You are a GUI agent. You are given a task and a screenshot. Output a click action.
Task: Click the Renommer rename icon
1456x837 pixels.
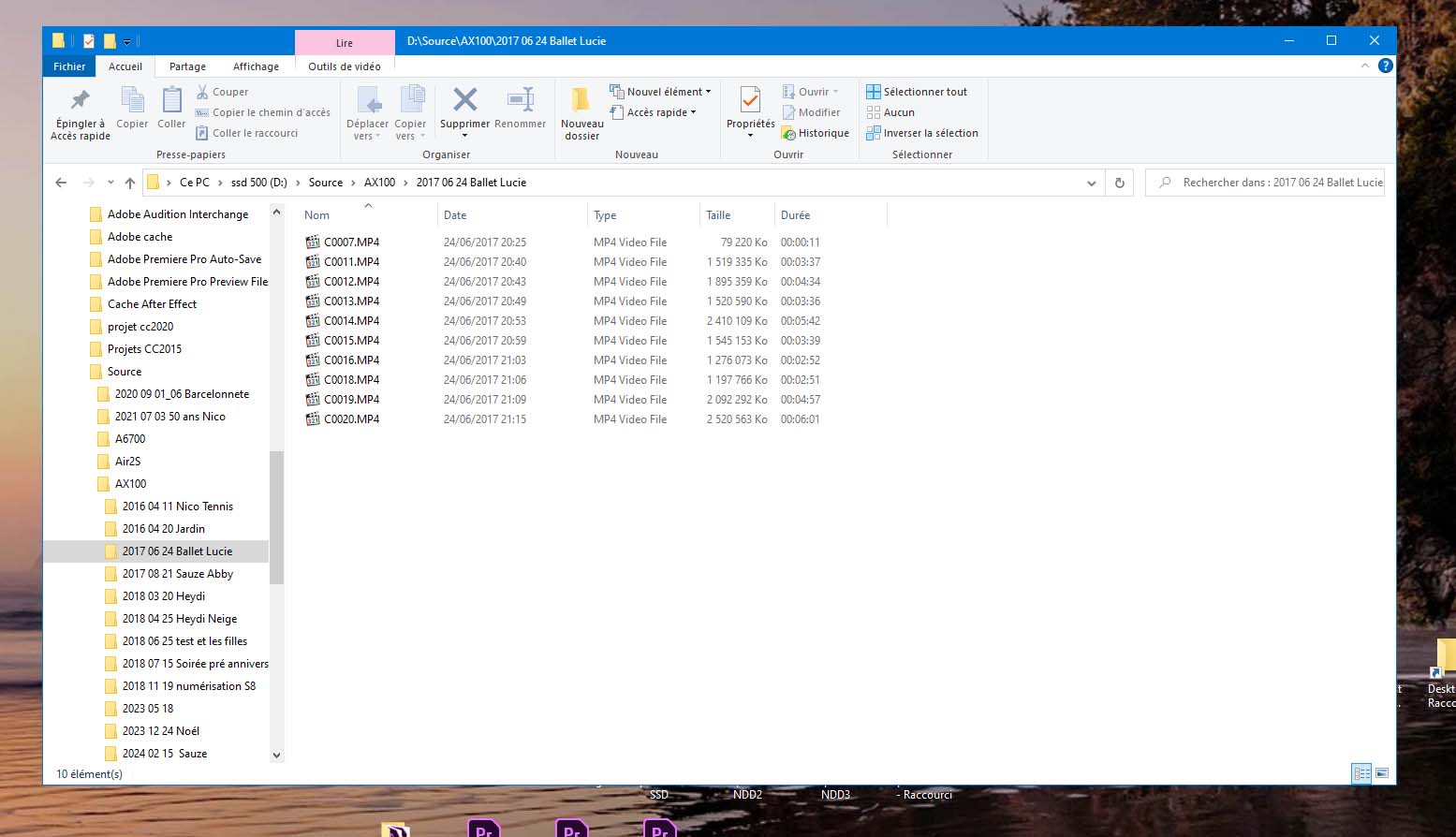tap(520, 101)
